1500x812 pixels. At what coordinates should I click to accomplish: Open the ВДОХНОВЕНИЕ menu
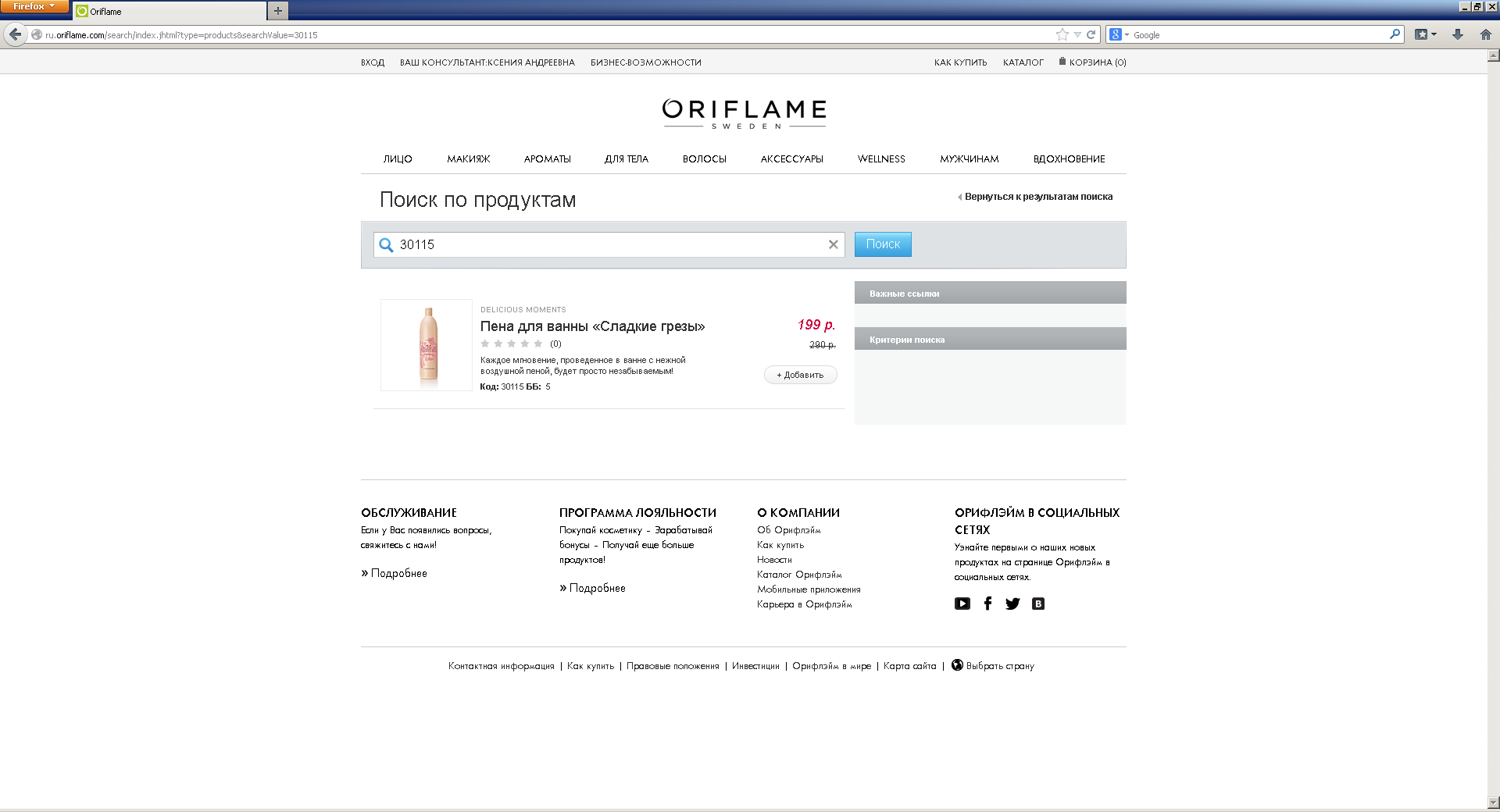1070,158
